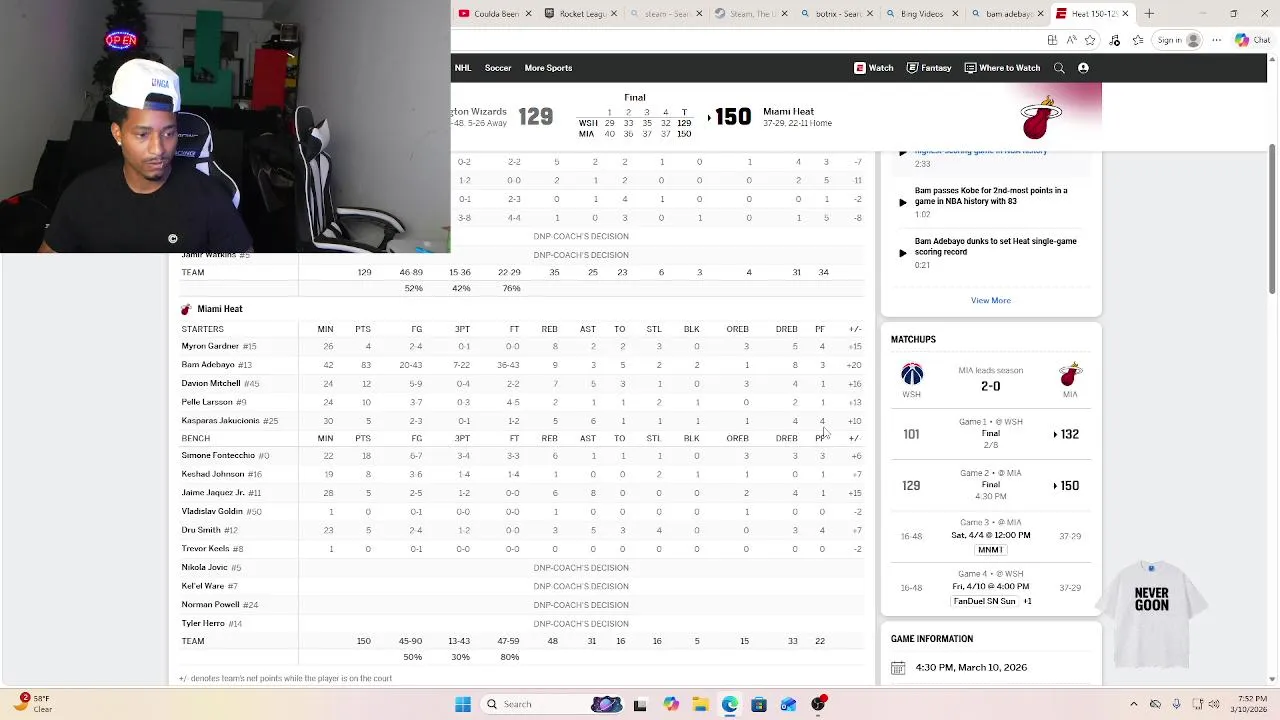Viewport: 1280px width, 720px height.
Task: Open Microsoft Edge from taskbar
Action: [730, 704]
